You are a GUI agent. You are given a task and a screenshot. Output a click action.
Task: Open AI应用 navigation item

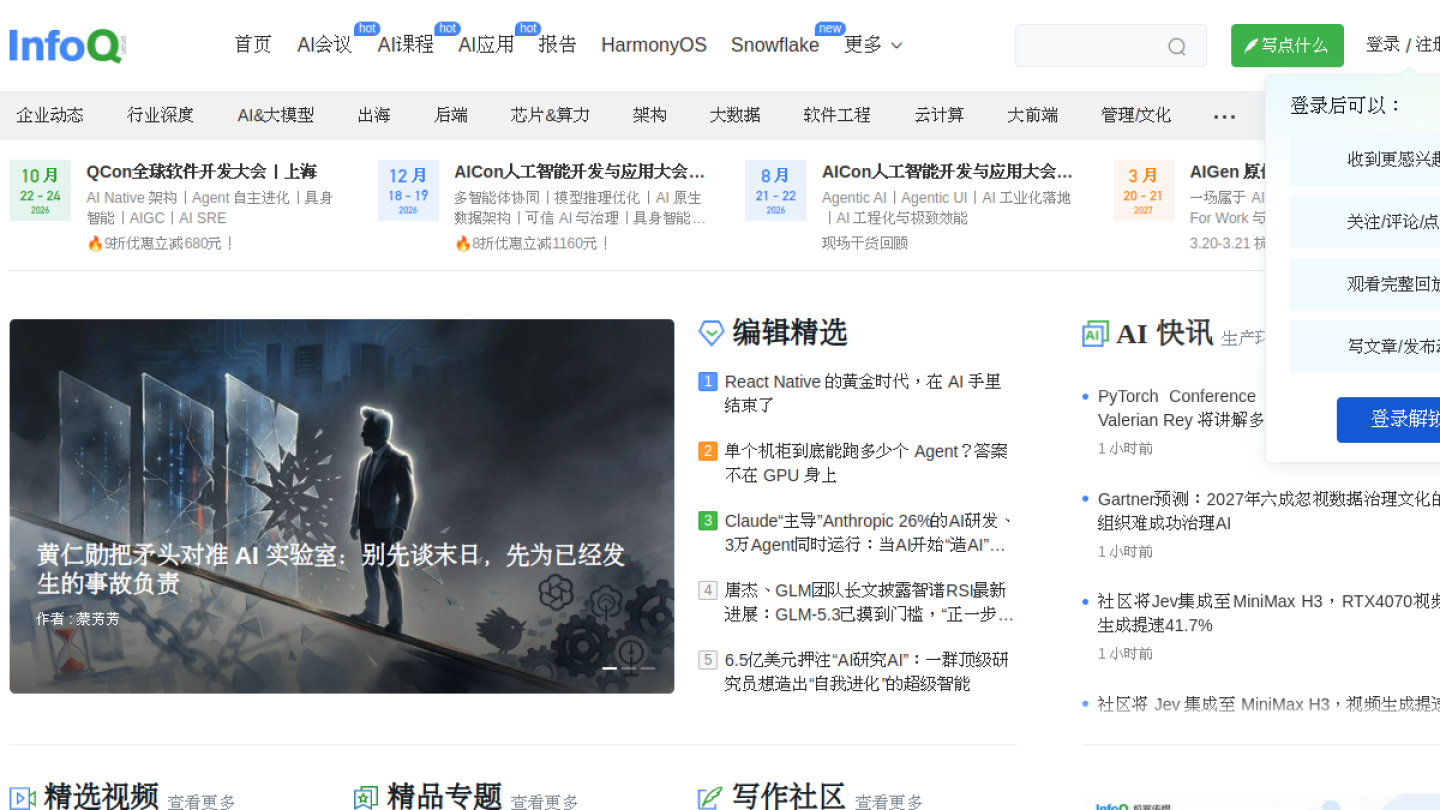coord(486,45)
